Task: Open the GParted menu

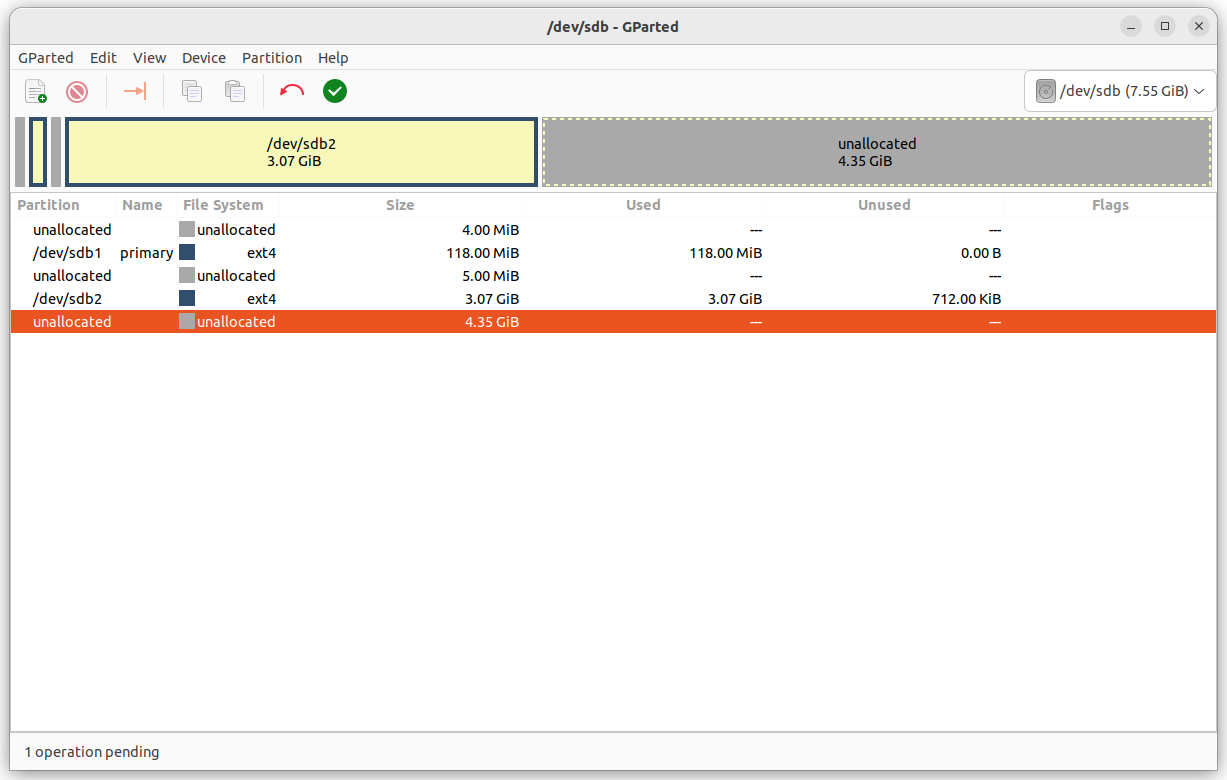Action: click(45, 58)
